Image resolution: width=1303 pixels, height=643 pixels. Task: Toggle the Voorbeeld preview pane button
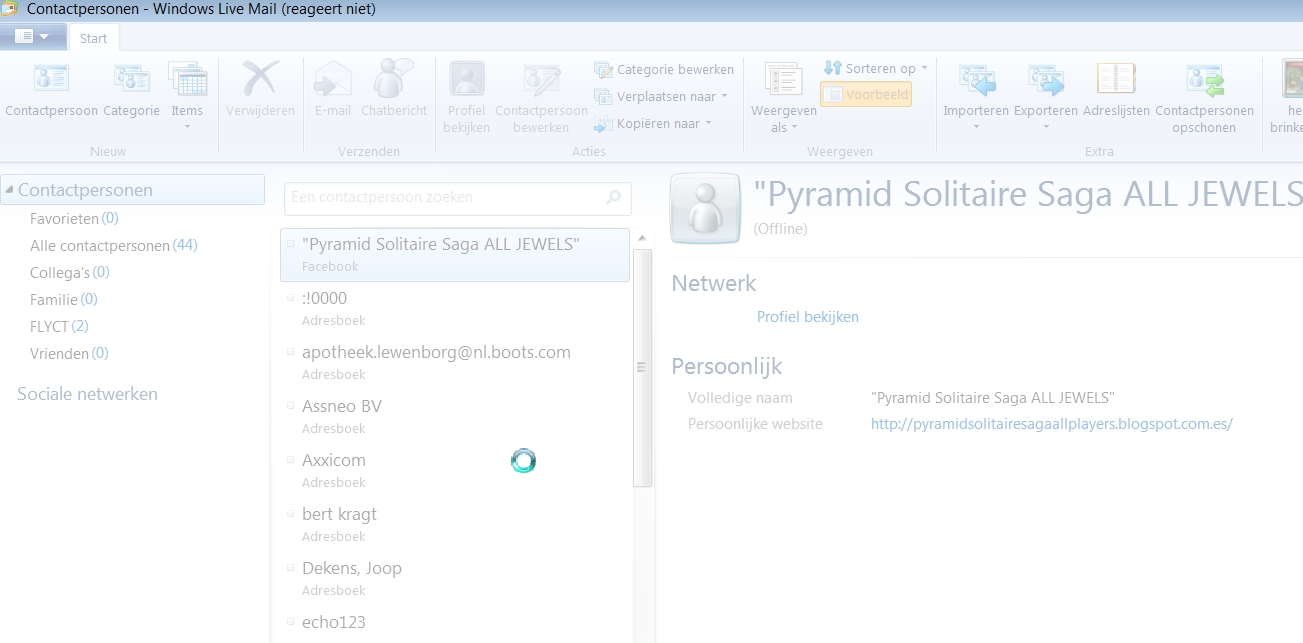(866, 95)
